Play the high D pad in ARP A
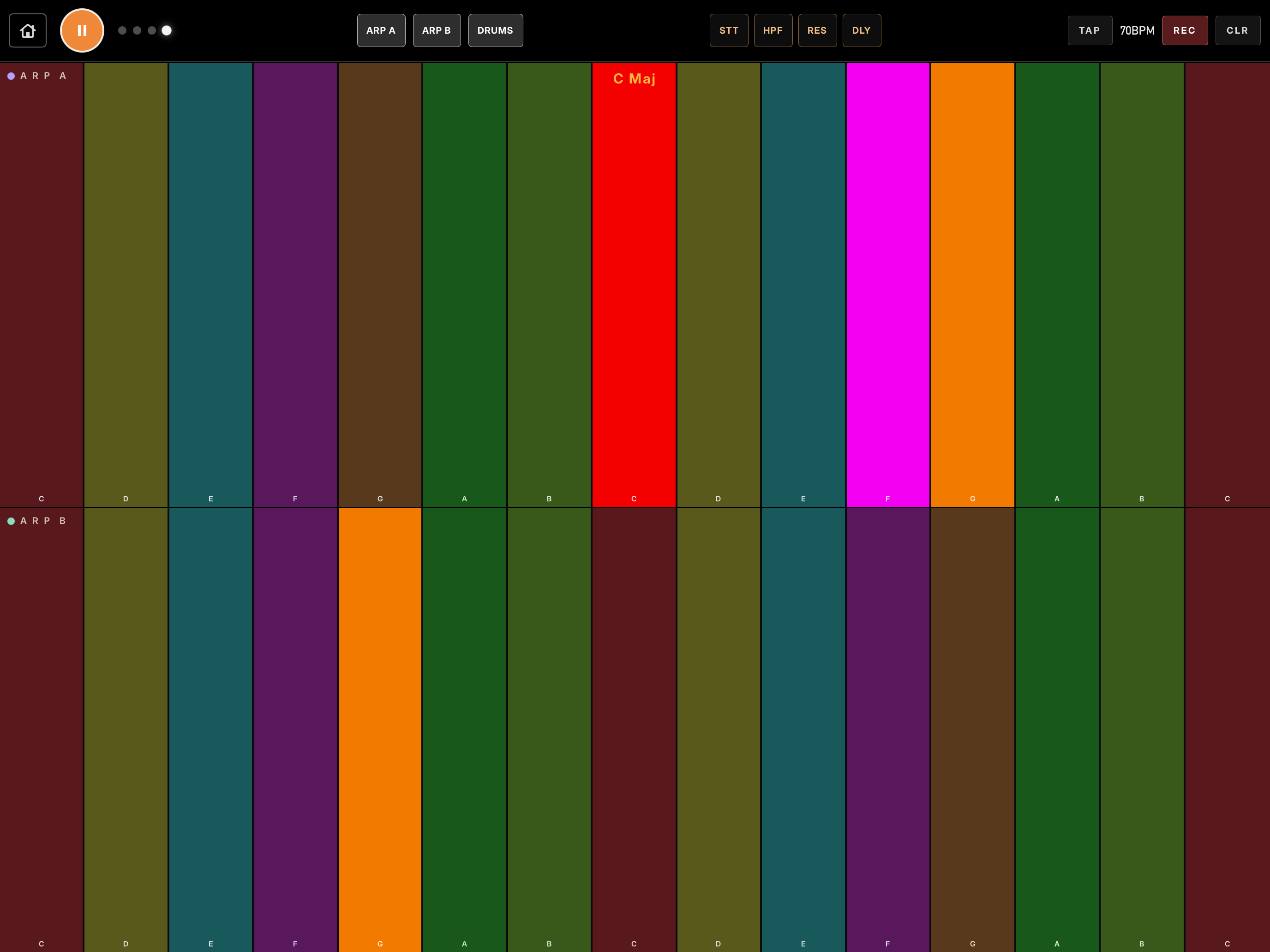This screenshot has width=1270, height=952. click(718, 285)
